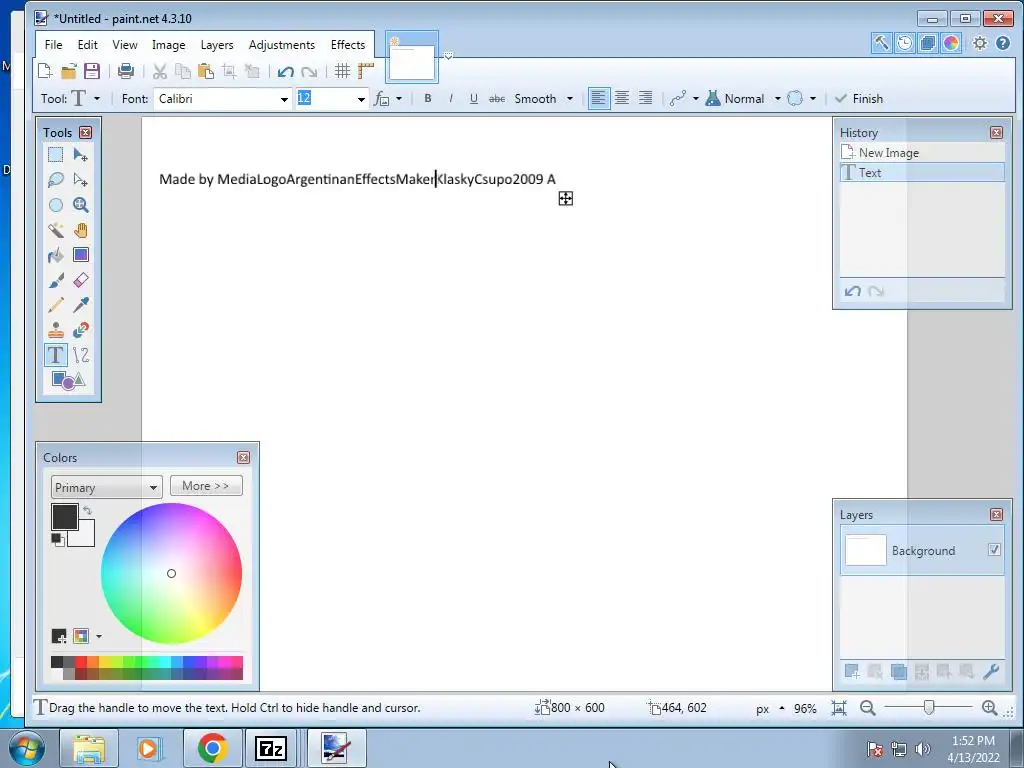Viewport: 1024px width, 768px height.
Task: Click the secondary color swatch
Action: tap(85, 536)
